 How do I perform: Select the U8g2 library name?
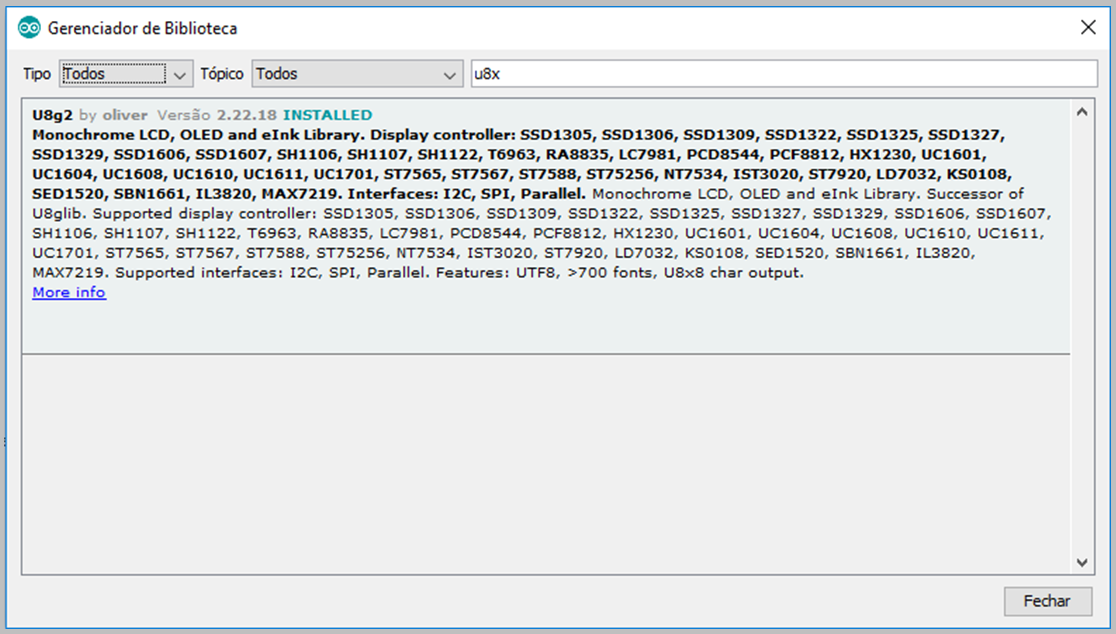(x=52, y=115)
